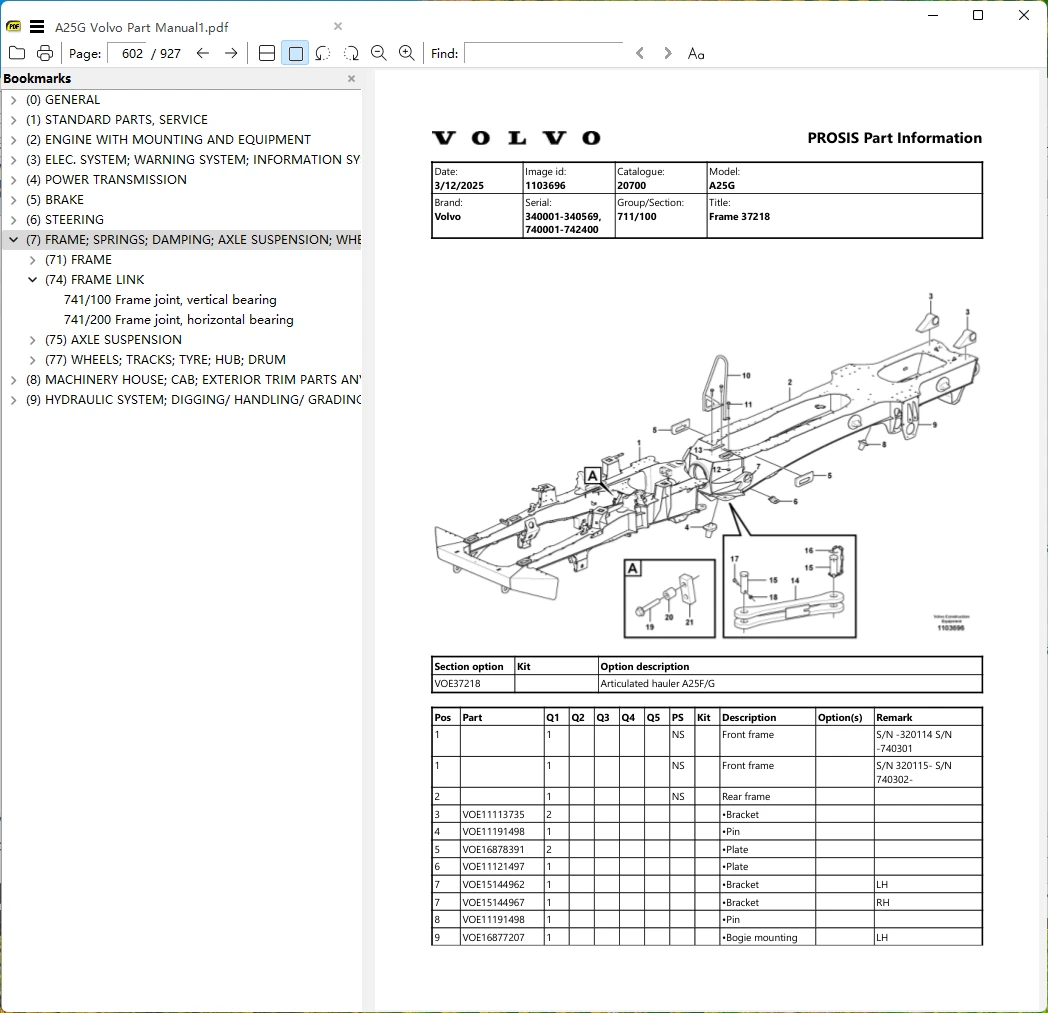Find the next match with the arrow
The image size is (1048, 1013).
667,53
